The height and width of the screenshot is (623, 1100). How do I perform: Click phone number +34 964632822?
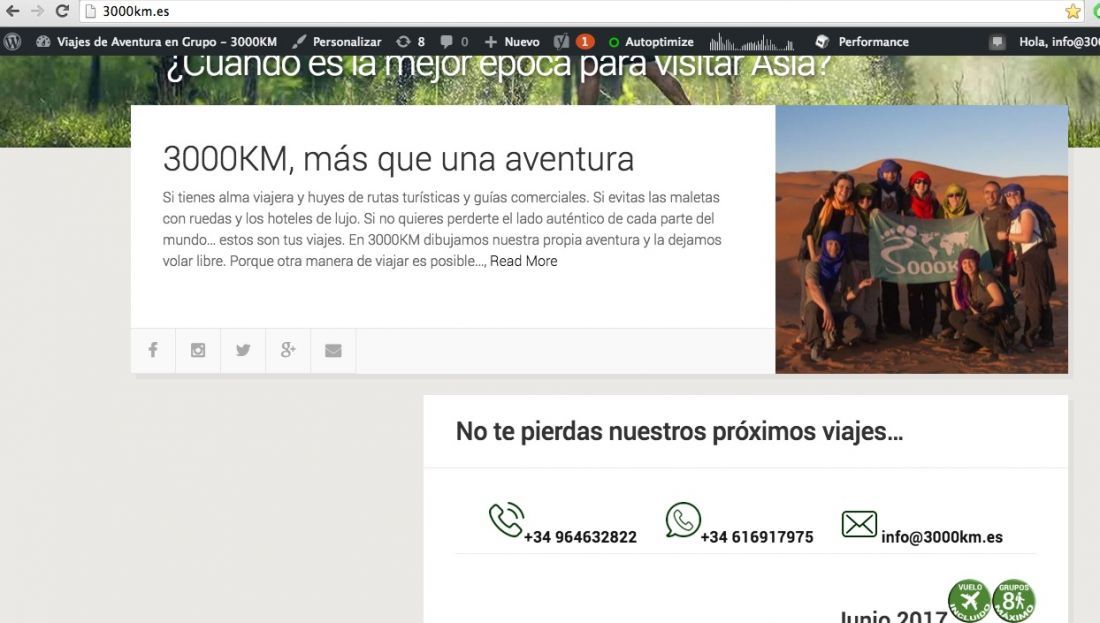point(580,537)
